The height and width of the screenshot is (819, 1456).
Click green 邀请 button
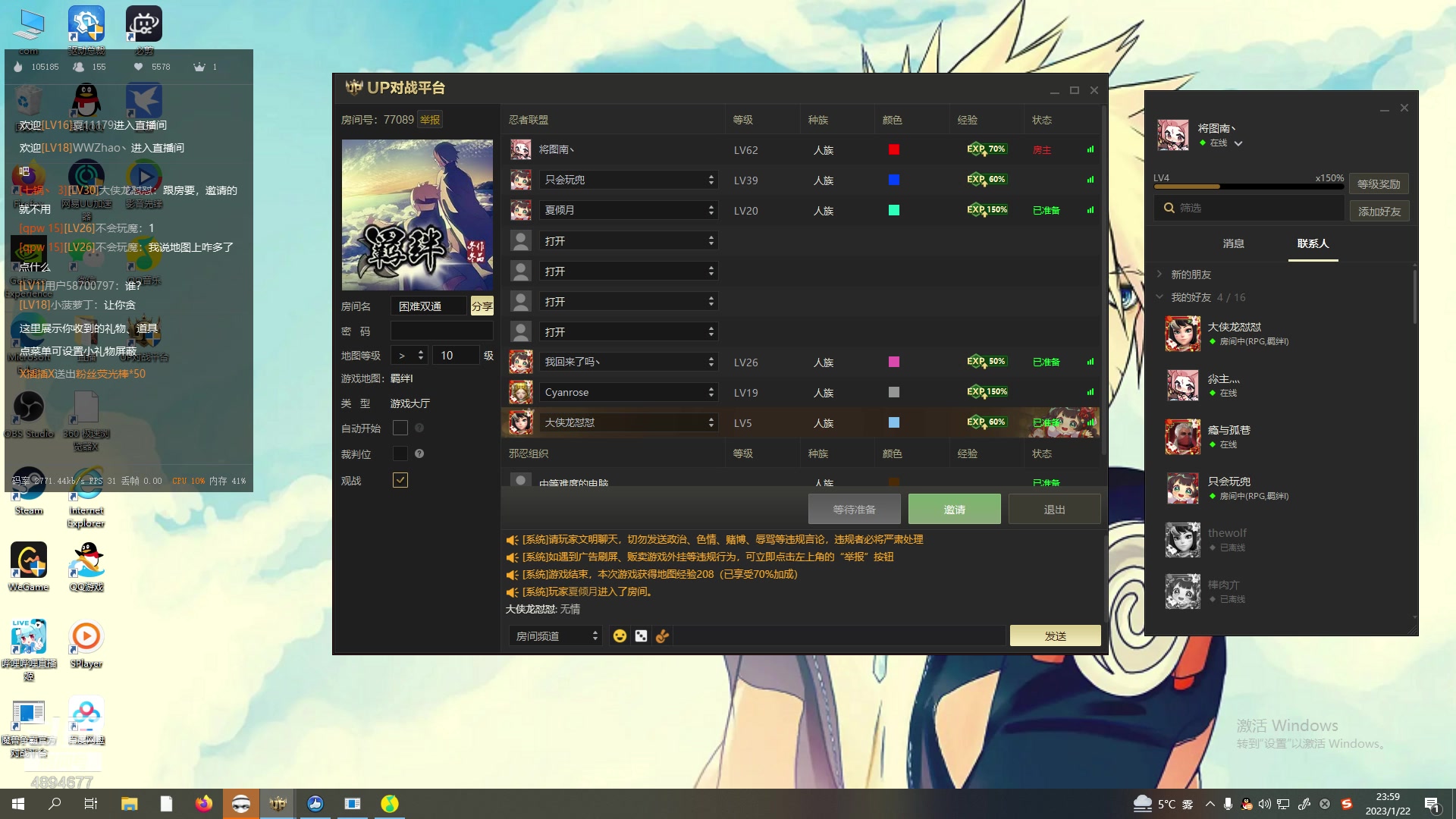tap(955, 510)
